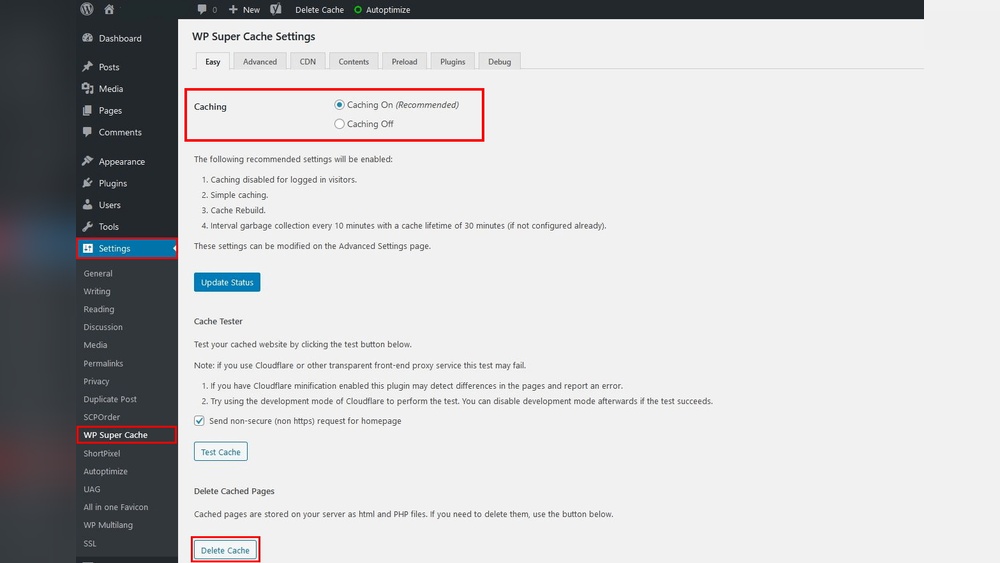Image resolution: width=1000 pixels, height=563 pixels.
Task: Open Writing settings submenu
Action: pyautogui.click(x=97, y=291)
